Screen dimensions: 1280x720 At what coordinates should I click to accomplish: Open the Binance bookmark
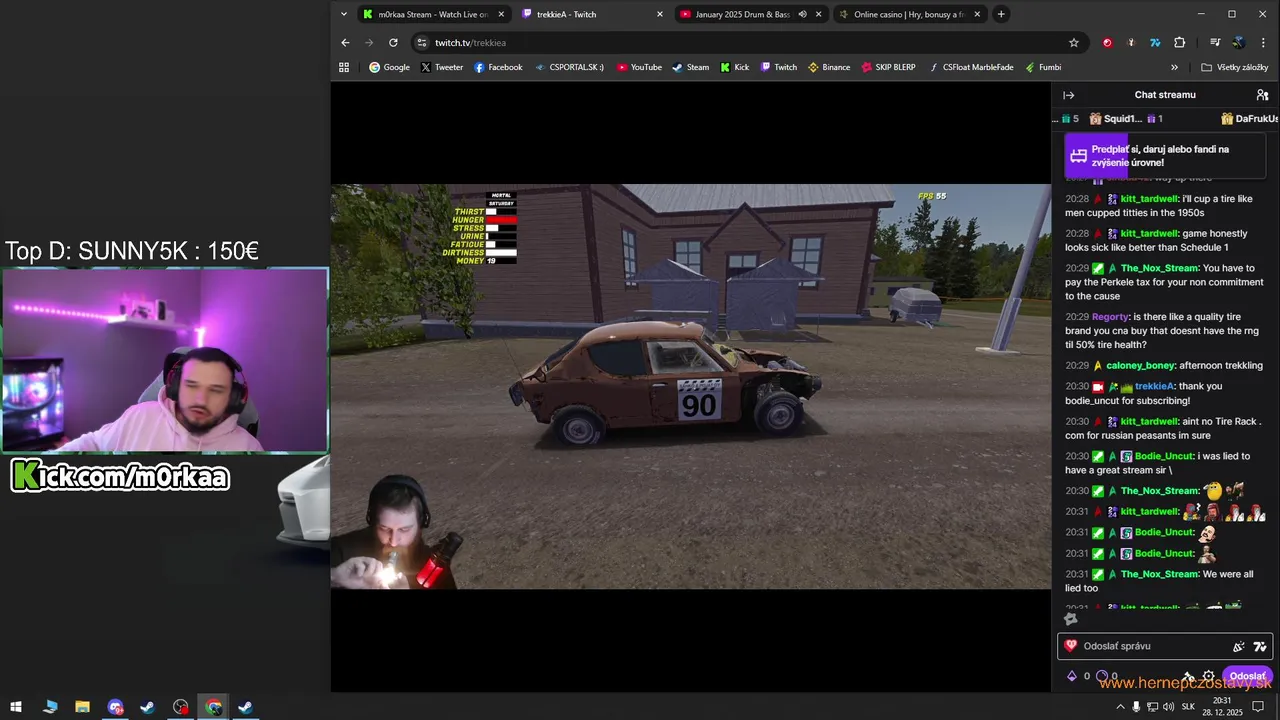click(828, 67)
